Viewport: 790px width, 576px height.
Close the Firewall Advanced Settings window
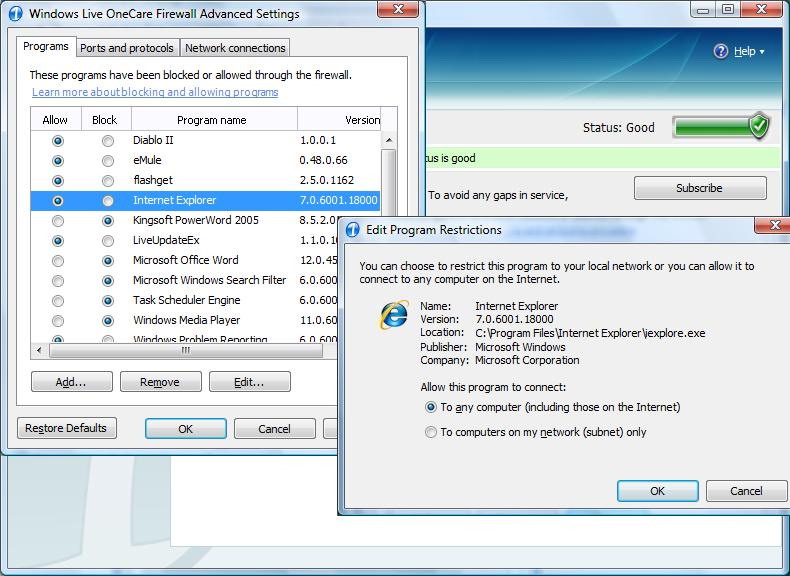click(x=398, y=9)
